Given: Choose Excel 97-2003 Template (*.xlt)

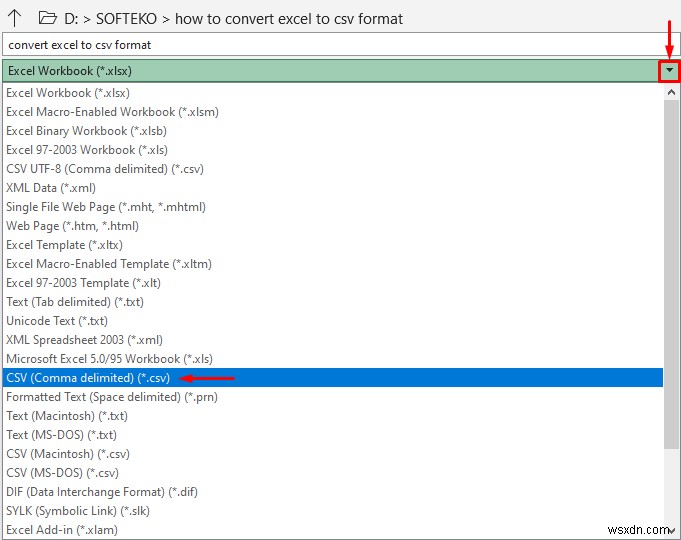Looking at the screenshot, I should (x=333, y=283).
